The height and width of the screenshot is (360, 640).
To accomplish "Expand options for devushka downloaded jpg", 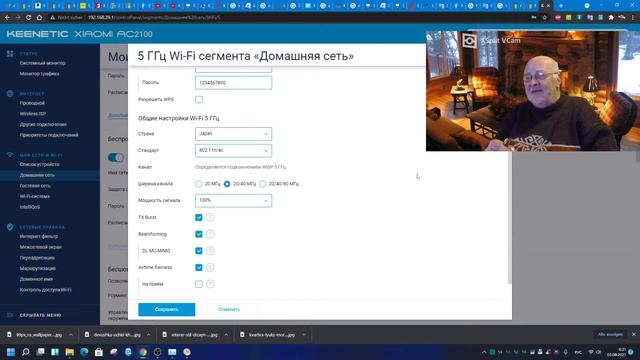I will (x=149, y=335).
